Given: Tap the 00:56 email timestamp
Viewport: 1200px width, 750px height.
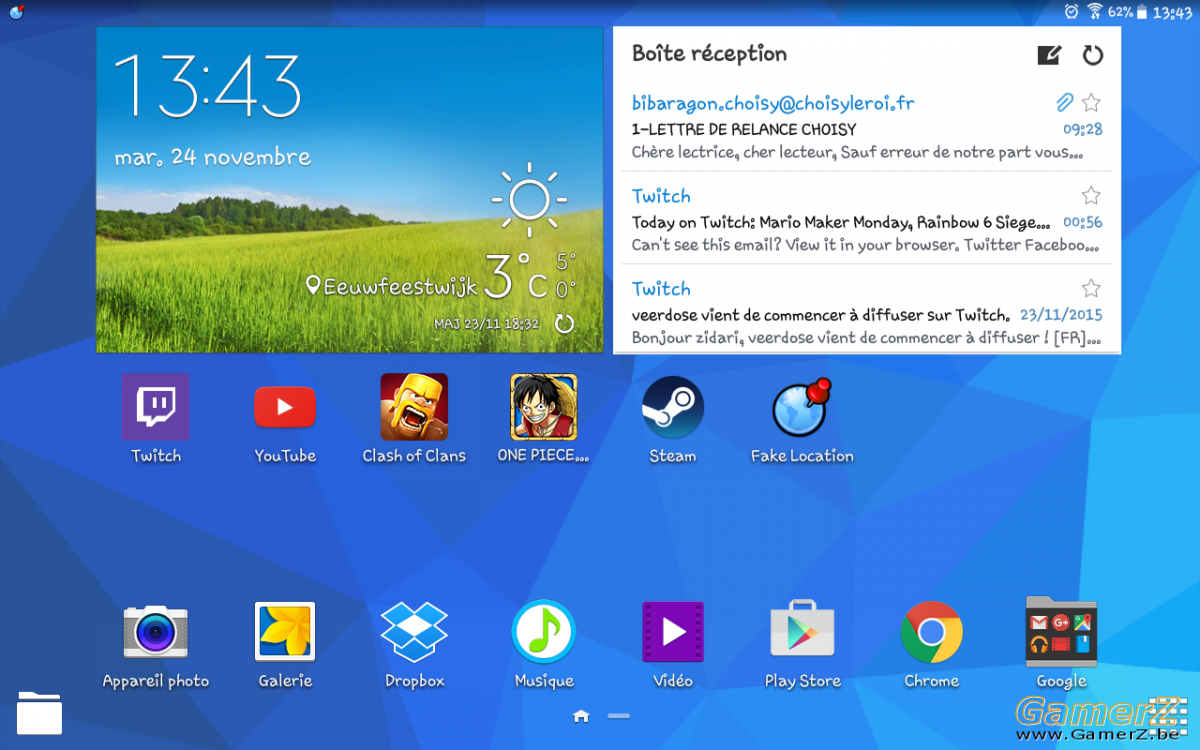Looking at the screenshot, I should 1083,223.
